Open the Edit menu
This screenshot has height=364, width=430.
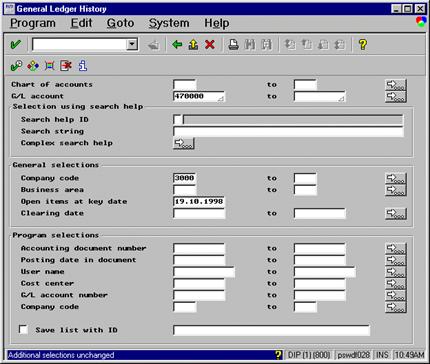(81, 23)
